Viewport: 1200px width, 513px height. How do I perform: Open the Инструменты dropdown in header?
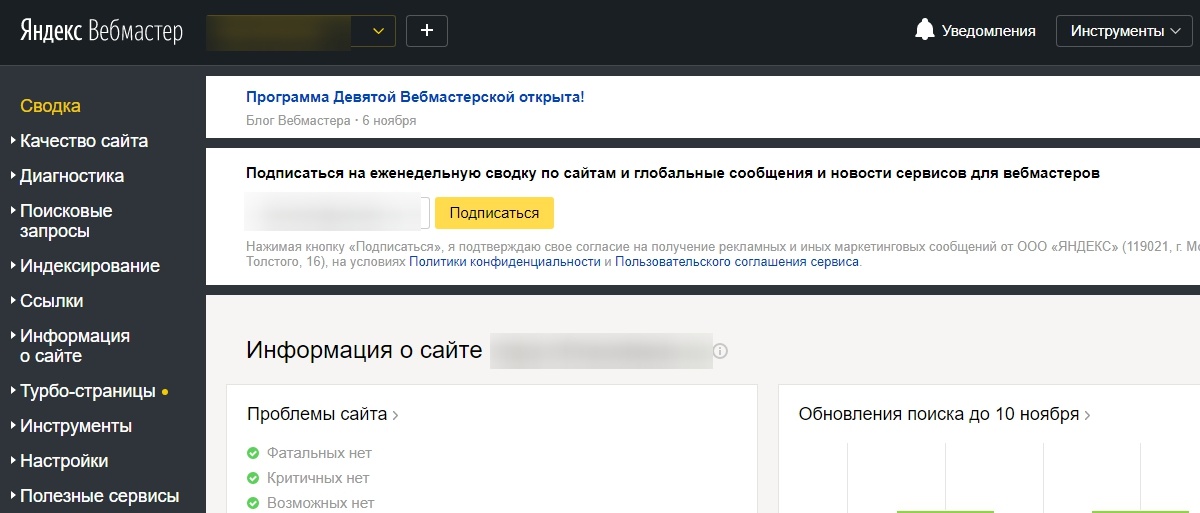pyautogui.click(x=1125, y=31)
